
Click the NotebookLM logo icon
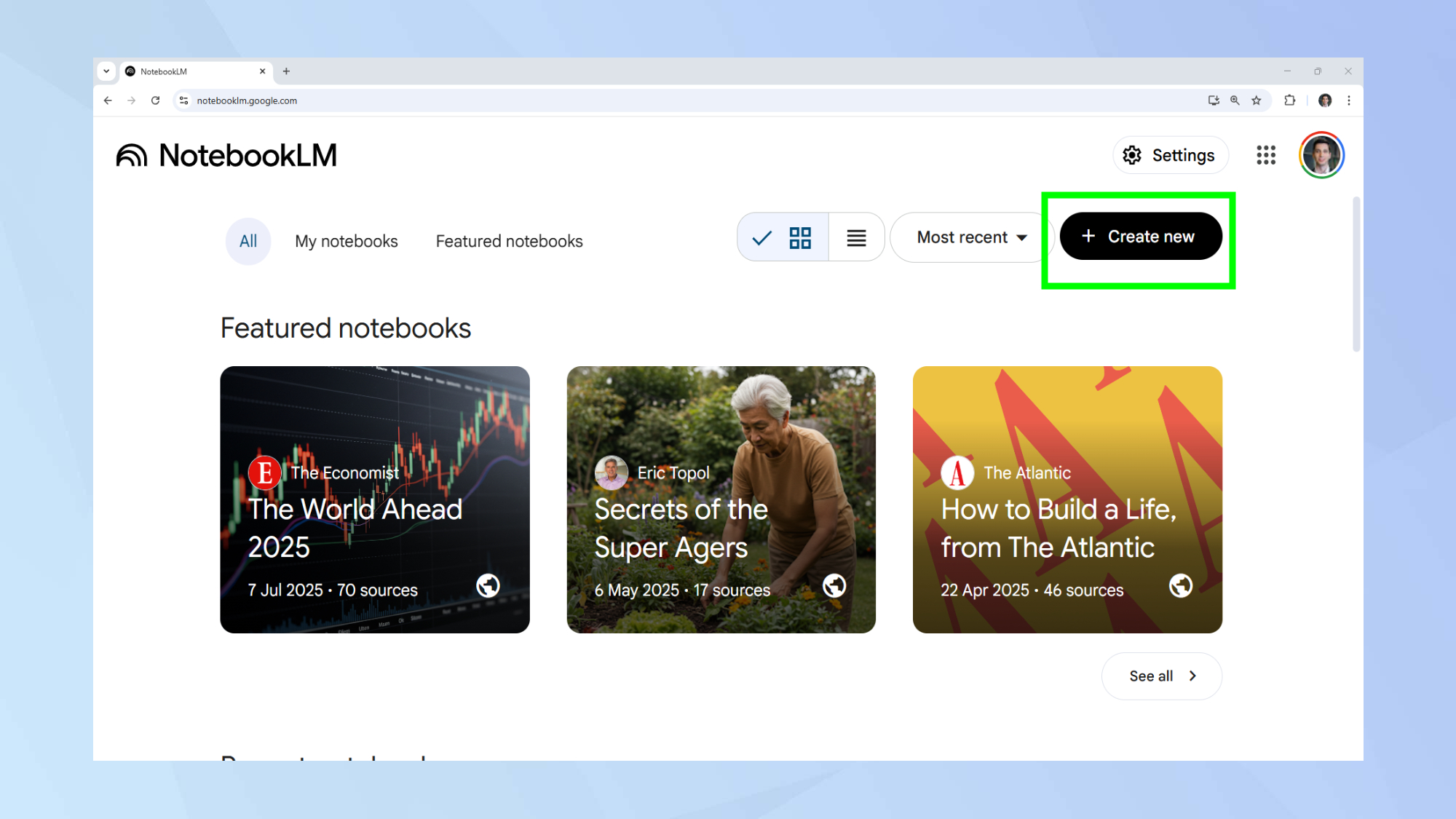(132, 155)
